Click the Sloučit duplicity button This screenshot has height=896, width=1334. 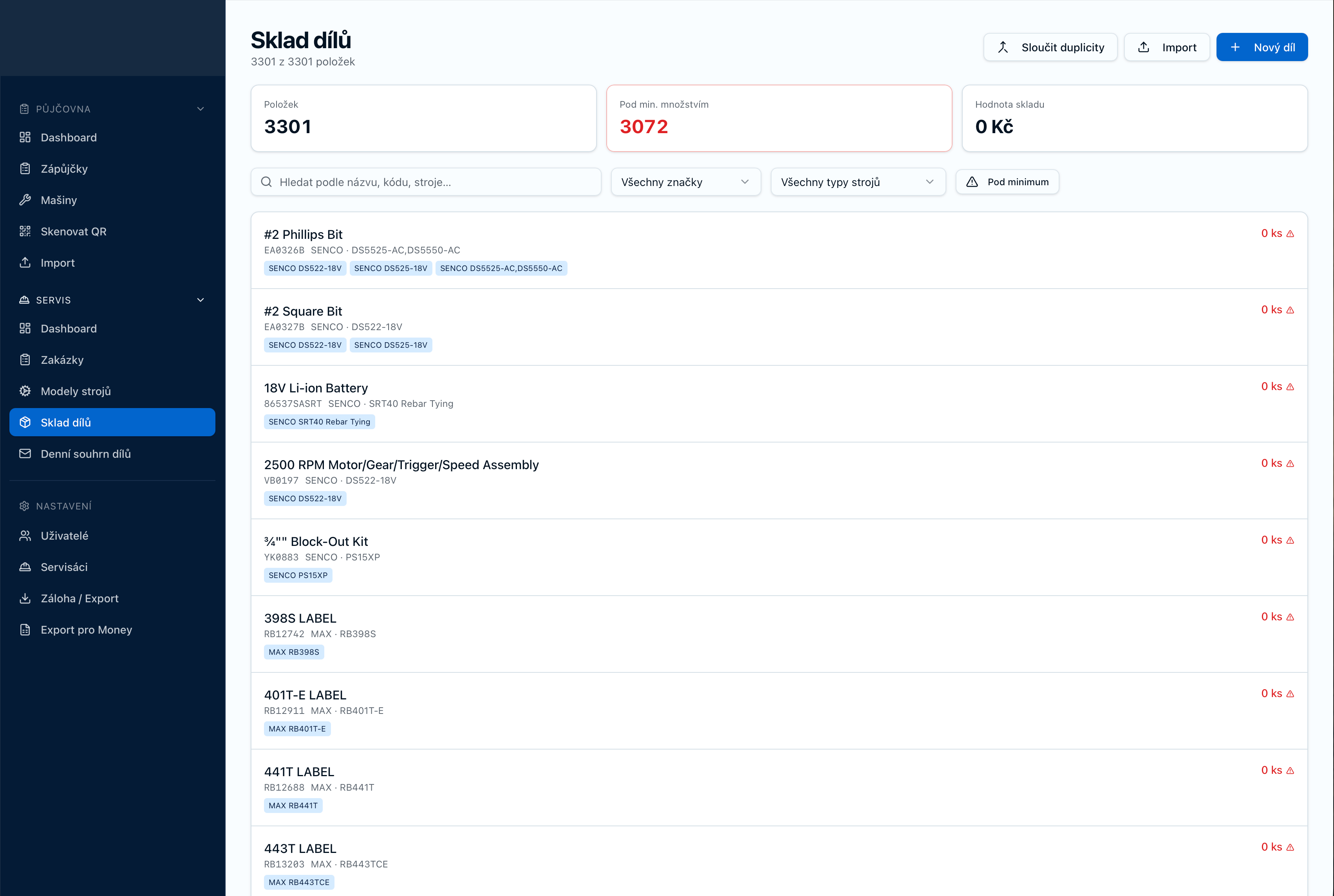click(1050, 47)
